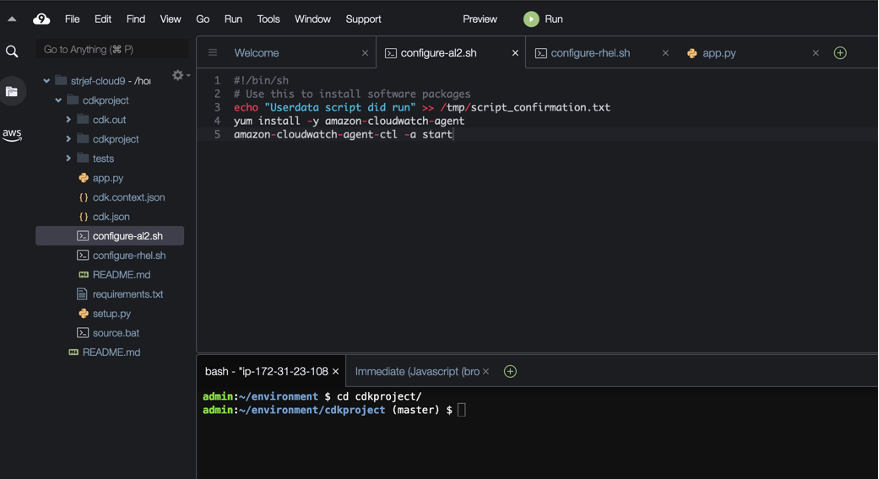Add a new terminal tab with plus icon

click(510, 371)
